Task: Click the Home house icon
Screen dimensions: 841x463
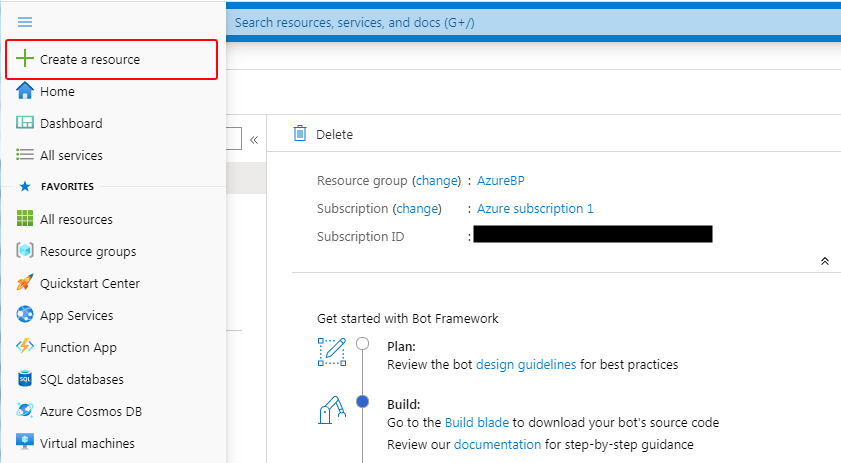Action: pos(25,91)
